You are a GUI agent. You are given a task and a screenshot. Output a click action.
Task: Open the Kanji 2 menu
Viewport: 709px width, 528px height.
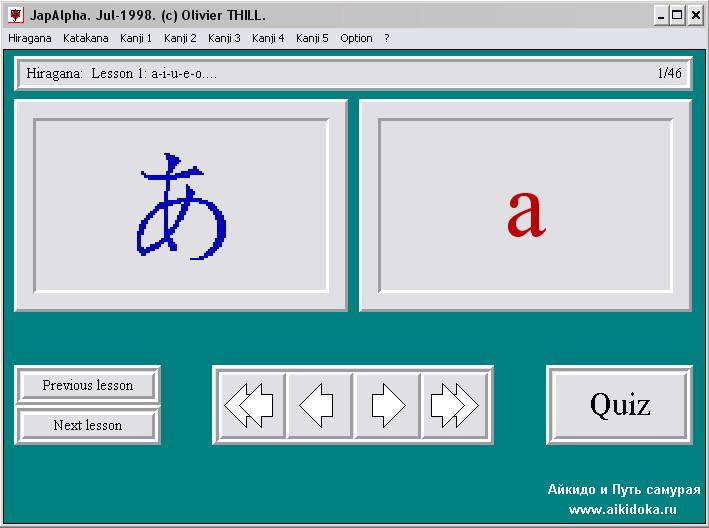pos(180,38)
